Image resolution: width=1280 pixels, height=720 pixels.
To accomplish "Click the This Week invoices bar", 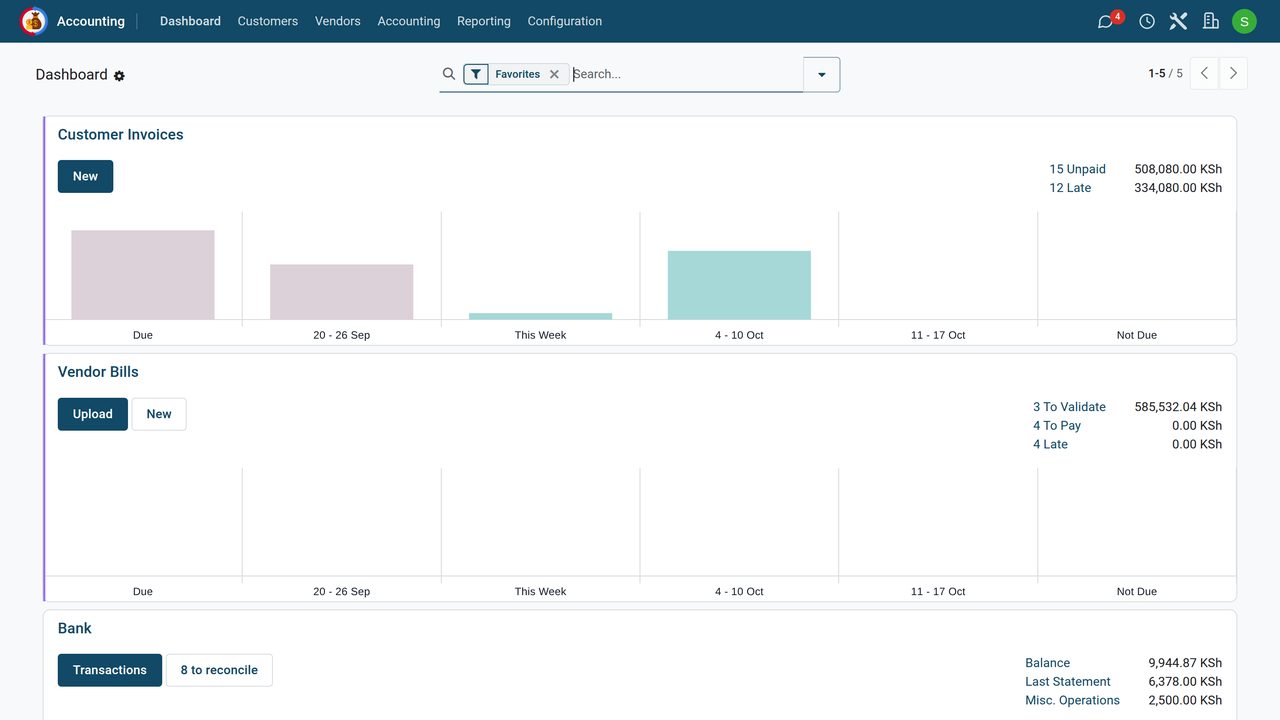I will pos(540,316).
